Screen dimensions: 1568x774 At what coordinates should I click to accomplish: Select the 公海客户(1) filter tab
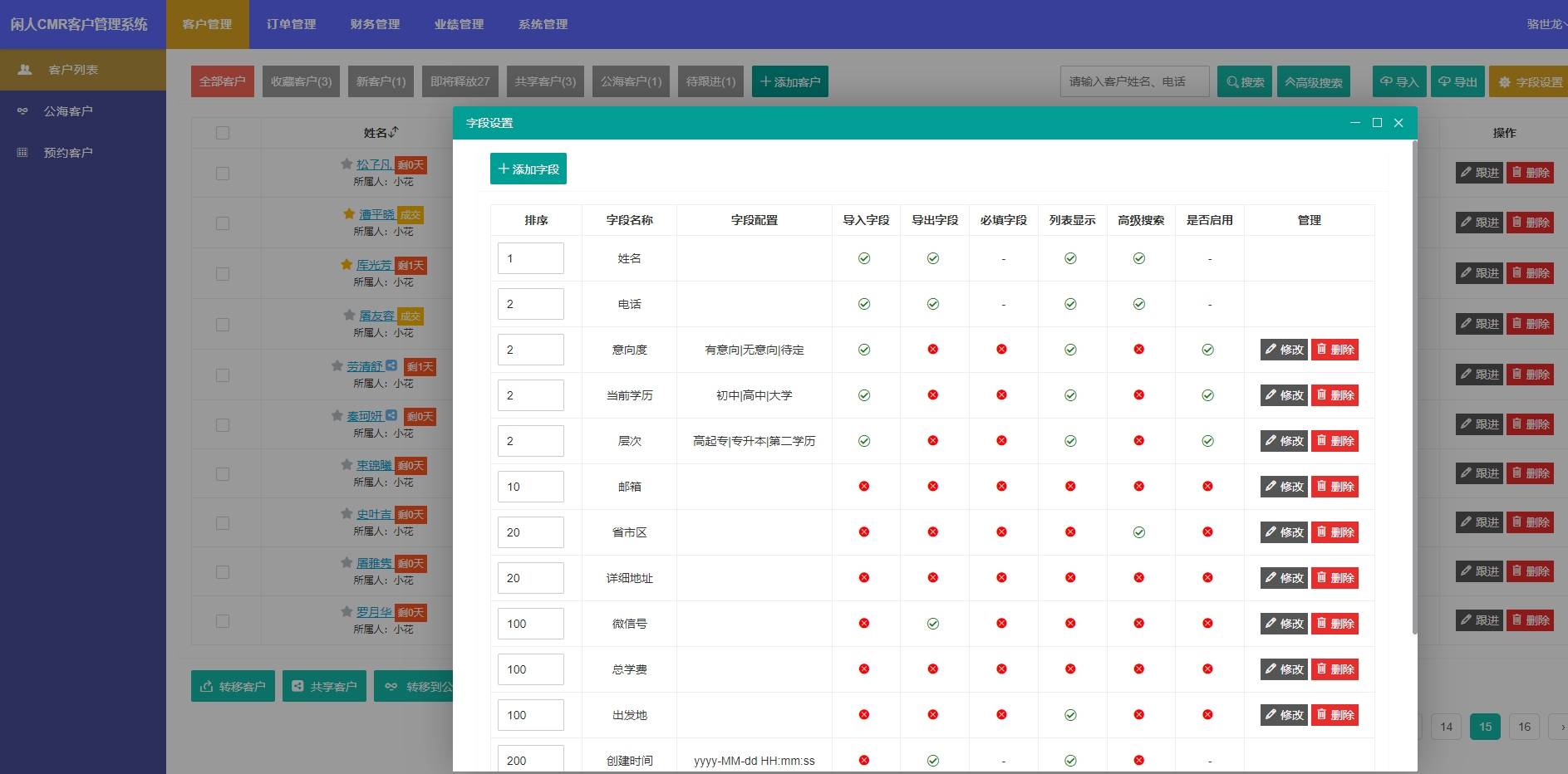(632, 81)
